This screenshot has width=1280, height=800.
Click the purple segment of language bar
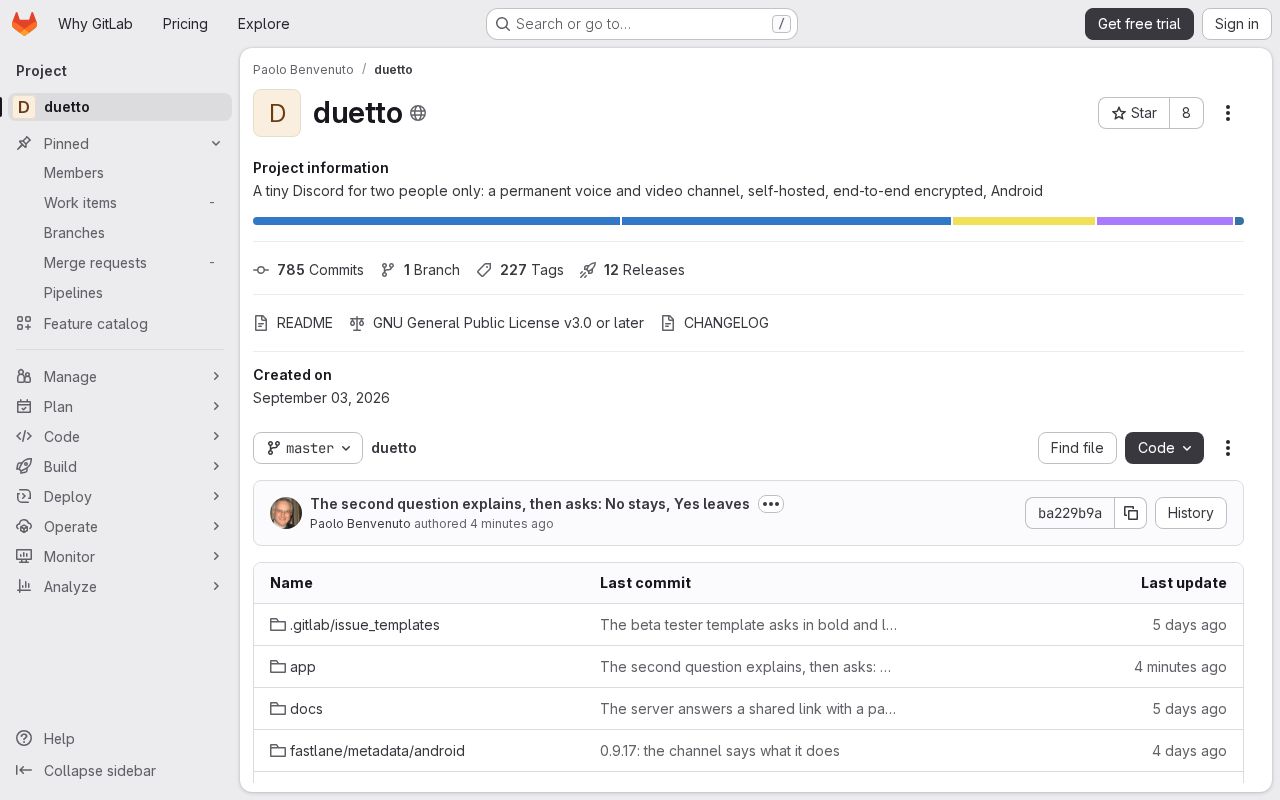pos(1165,221)
